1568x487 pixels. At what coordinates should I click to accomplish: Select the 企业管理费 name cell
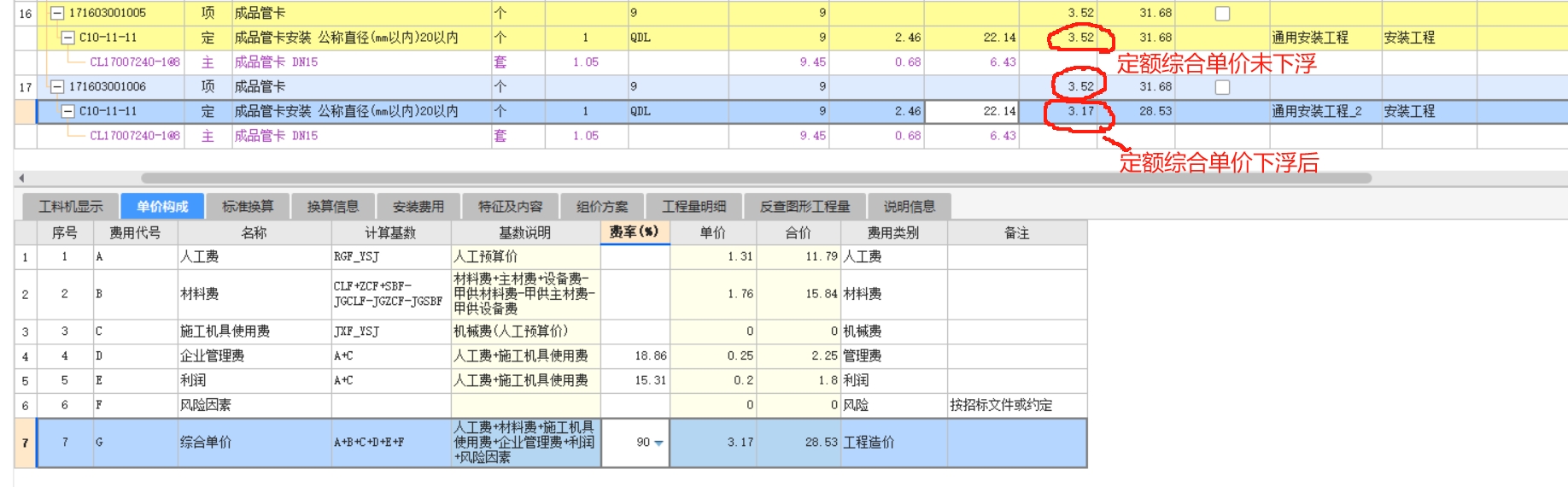coord(255,355)
